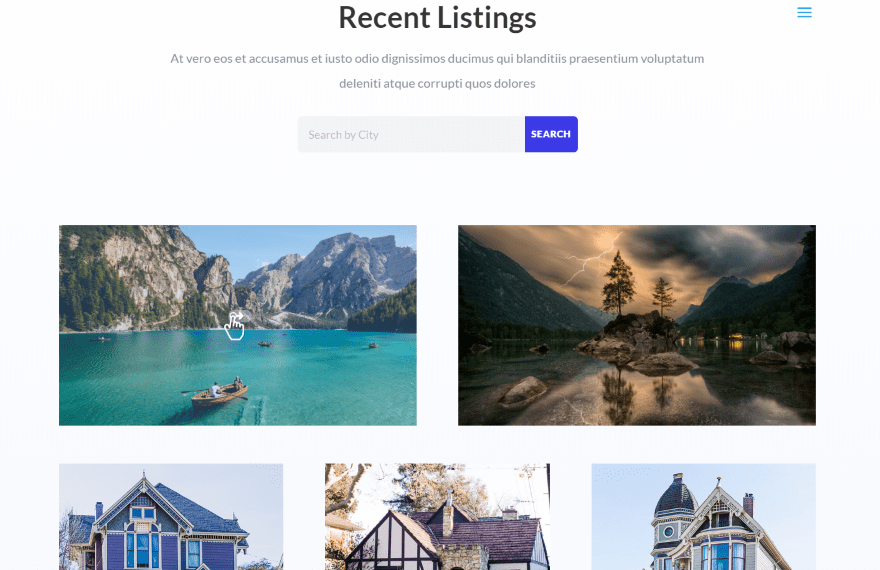Open the hamburger menu icon
Image resolution: width=880 pixels, height=570 pixels.
804,12
